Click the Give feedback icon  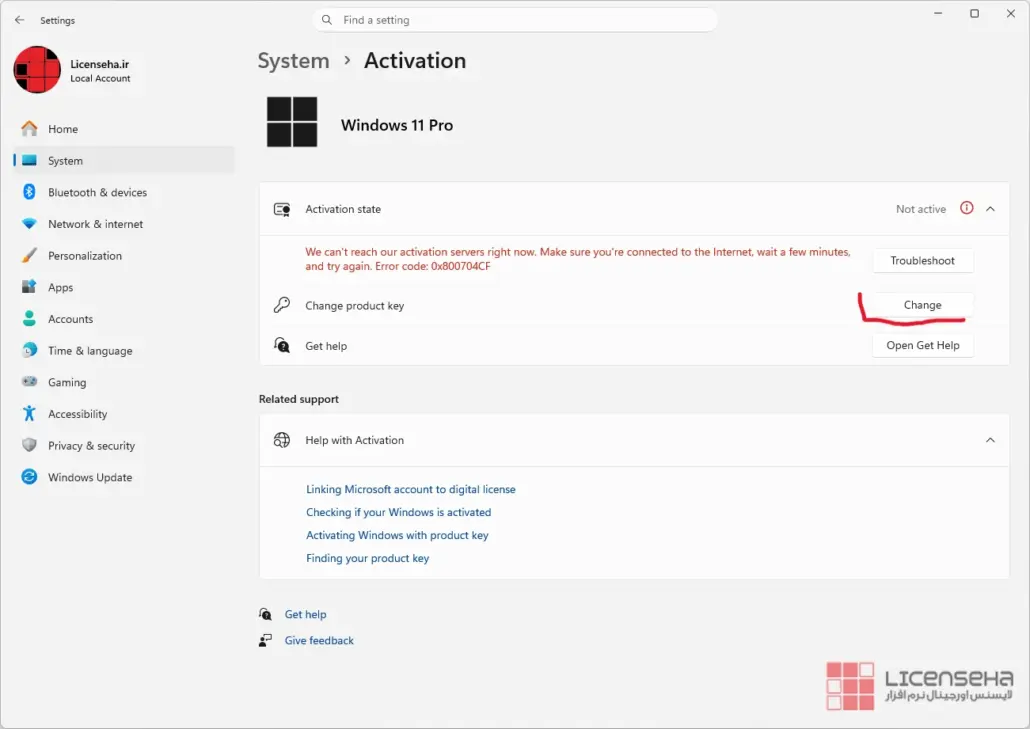265,640
